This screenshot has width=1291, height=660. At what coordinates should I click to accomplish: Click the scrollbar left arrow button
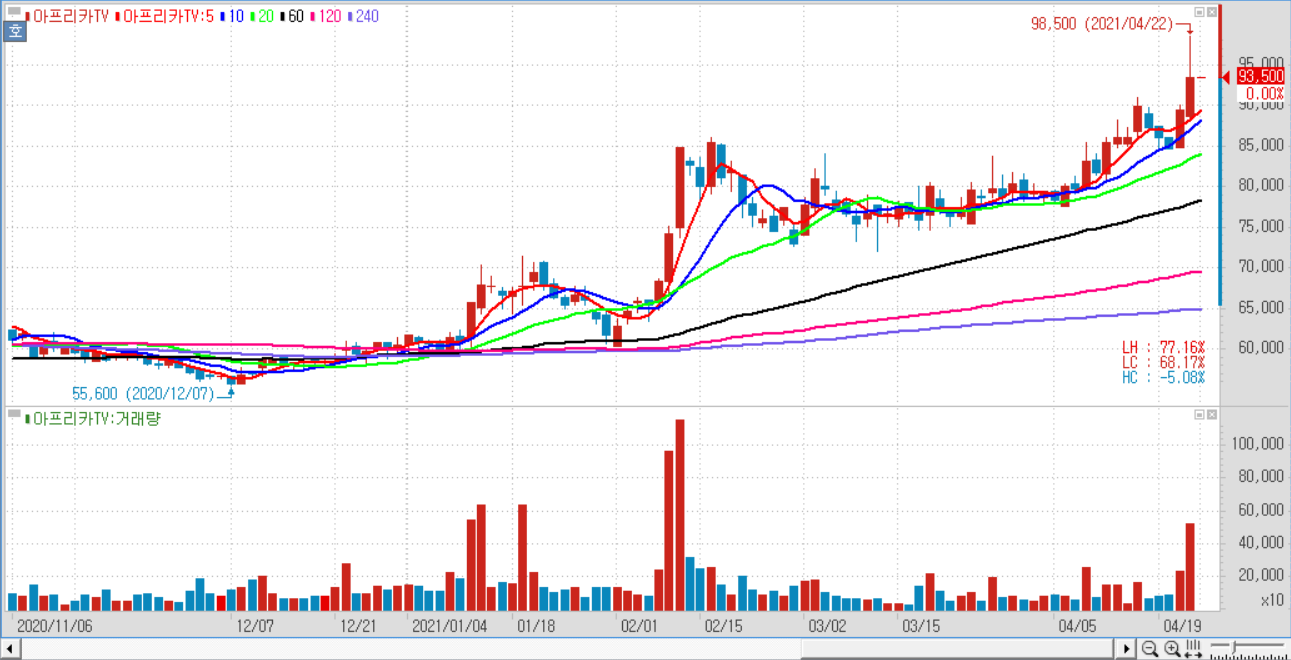9,650
